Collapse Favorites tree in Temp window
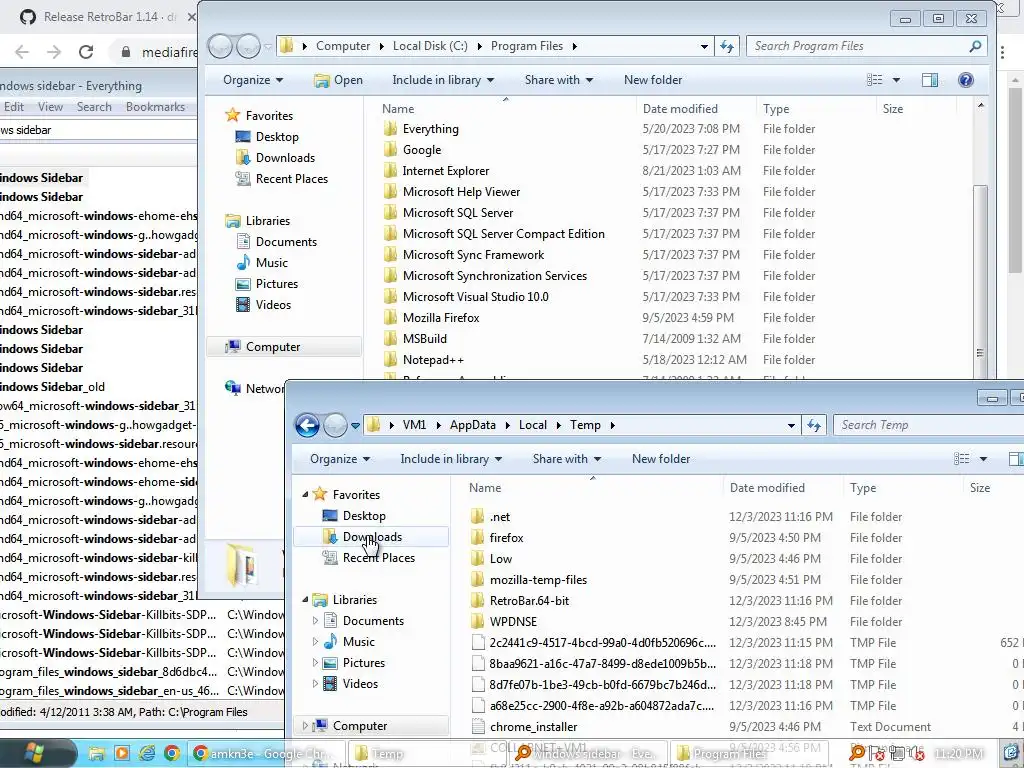Viewport: 1024px width, 768px height. pyautogui.click(x=305, y=494)
